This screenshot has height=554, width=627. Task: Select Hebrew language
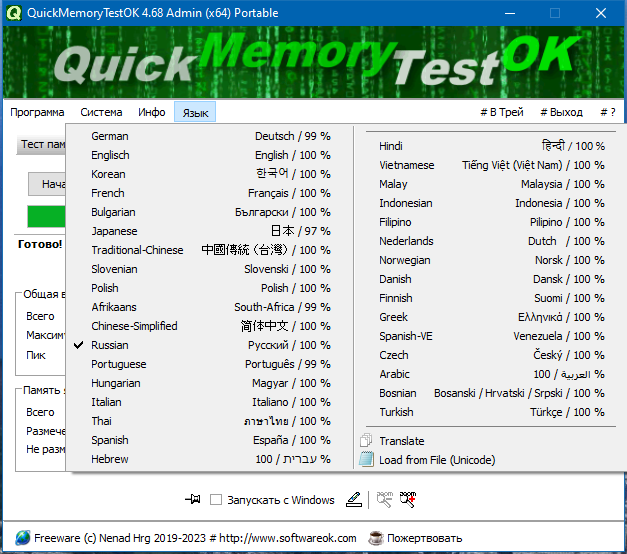(210, 459)
